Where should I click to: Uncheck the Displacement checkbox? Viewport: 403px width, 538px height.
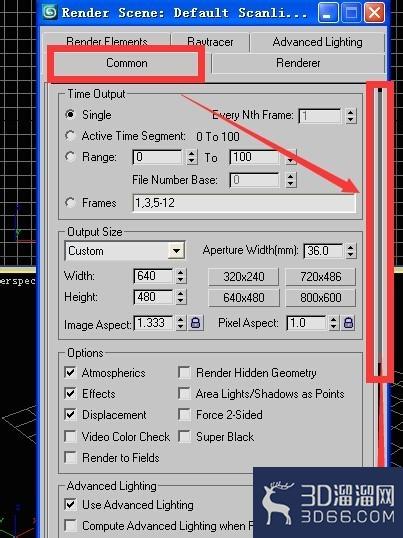[x=70, y=415]
